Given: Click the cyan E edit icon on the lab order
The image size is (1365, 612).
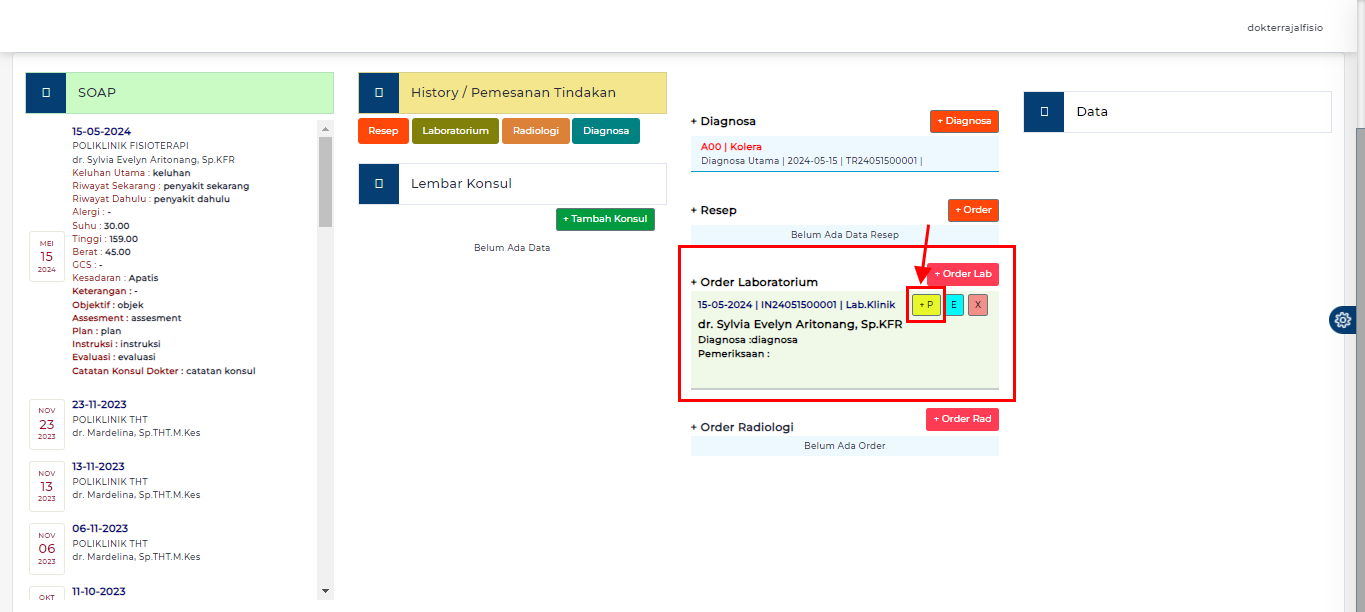Looking at the screenshot, I should [953, 304].
